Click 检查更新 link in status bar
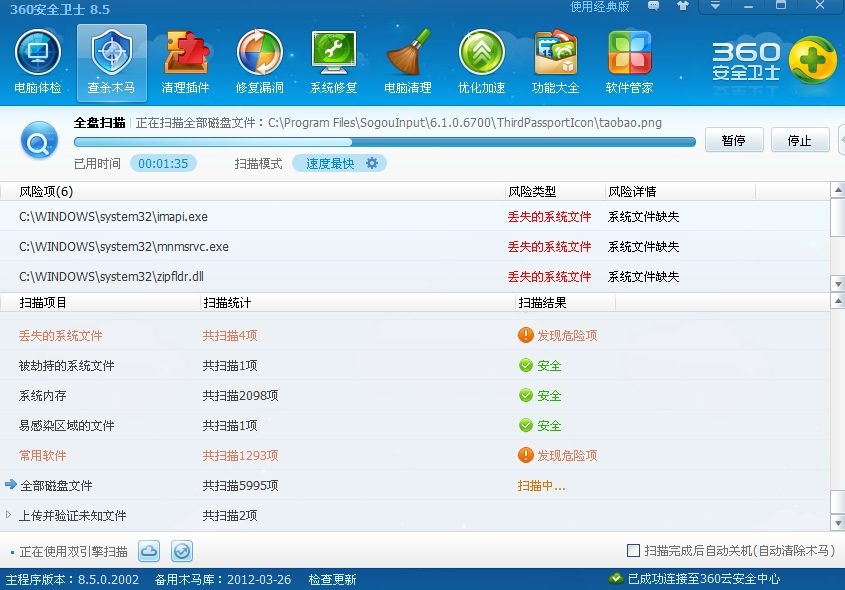 pyautogui.click(x=332, y=580)
